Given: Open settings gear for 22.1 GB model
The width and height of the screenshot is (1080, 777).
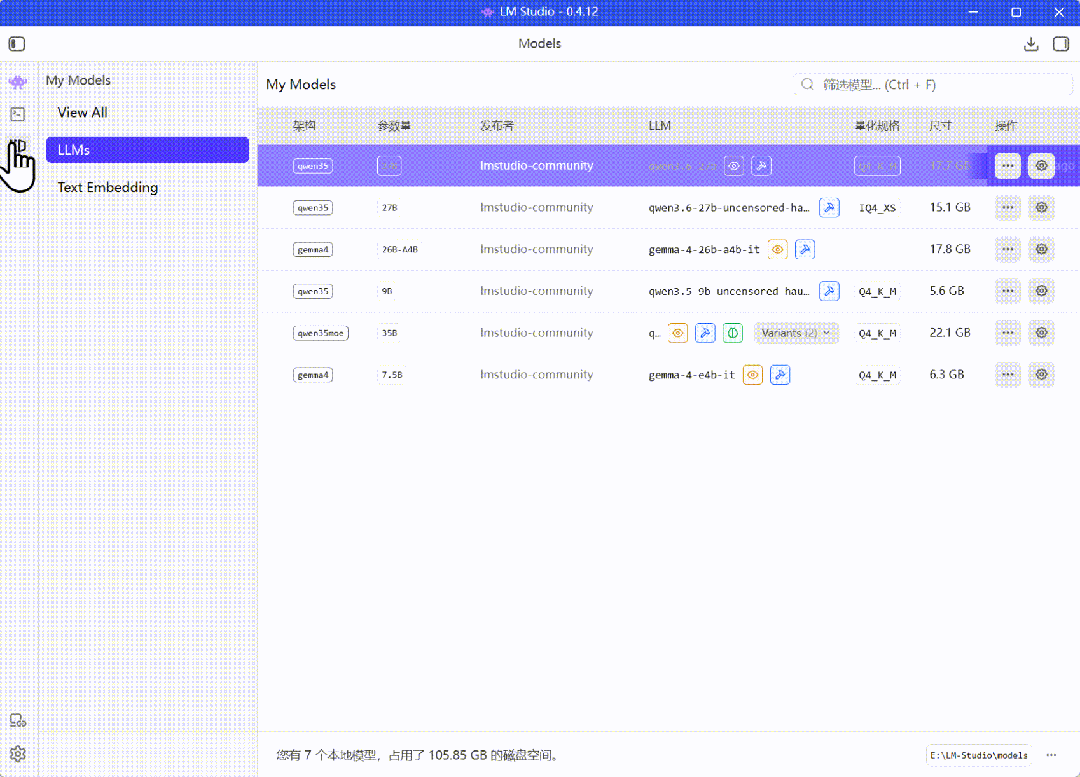Looking at the screenshot, I should coord(1041,333).
